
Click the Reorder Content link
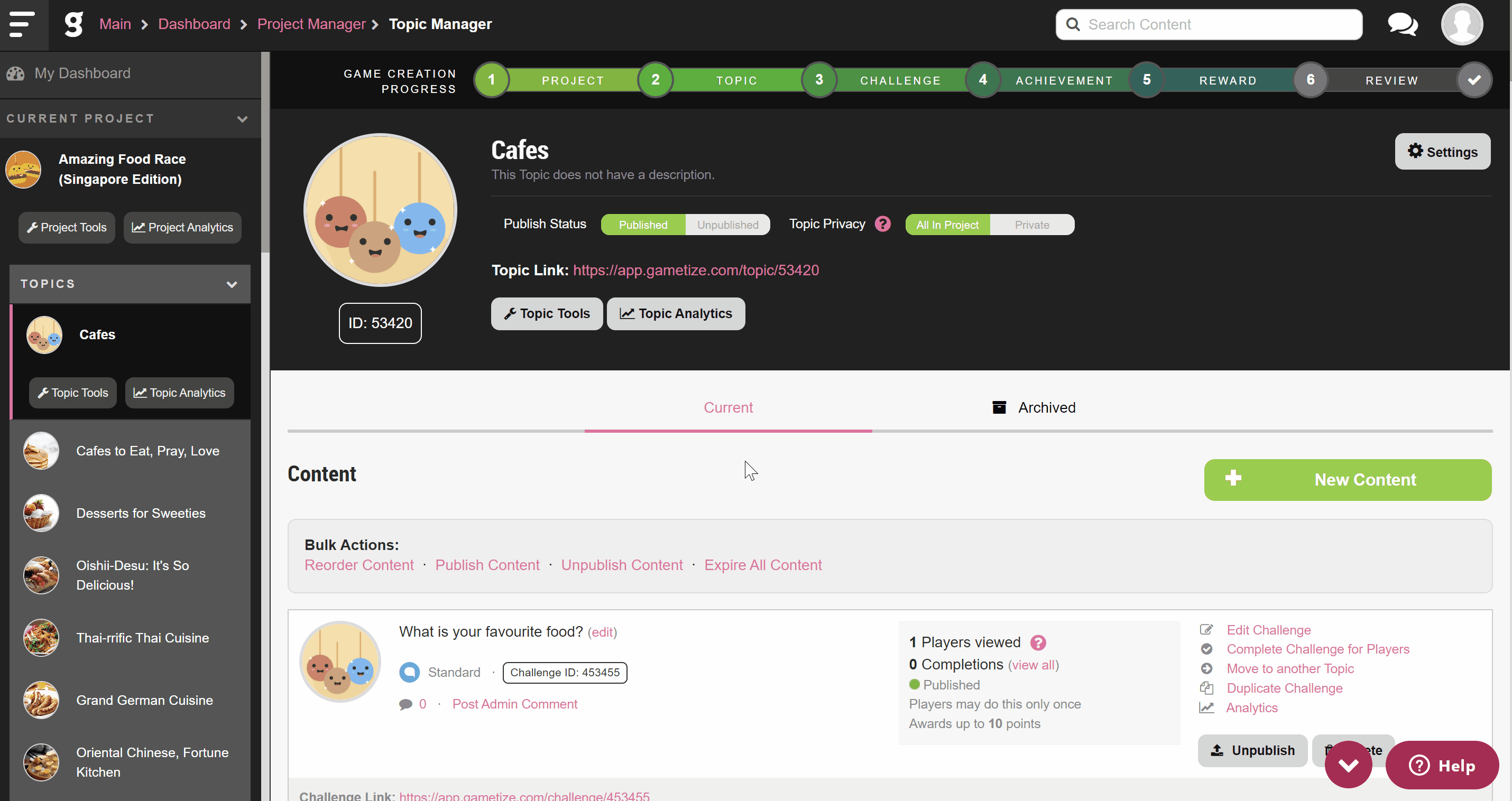tap(358, 564)
